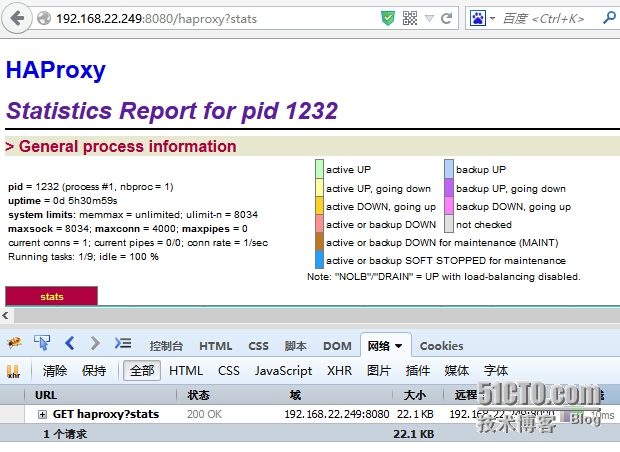Click the uptime = 0d 5h30m59s line

click(x=63, y=200)
